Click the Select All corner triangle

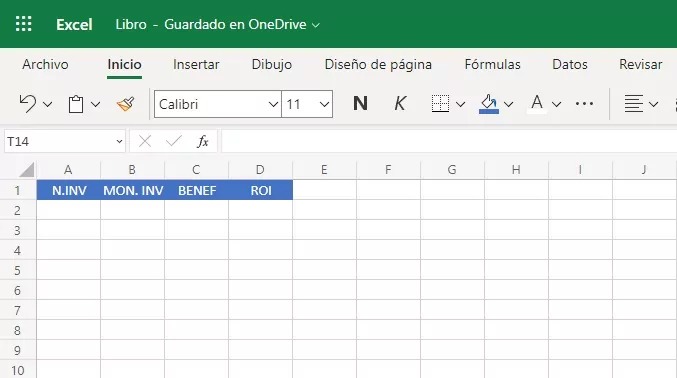(27, 170)
